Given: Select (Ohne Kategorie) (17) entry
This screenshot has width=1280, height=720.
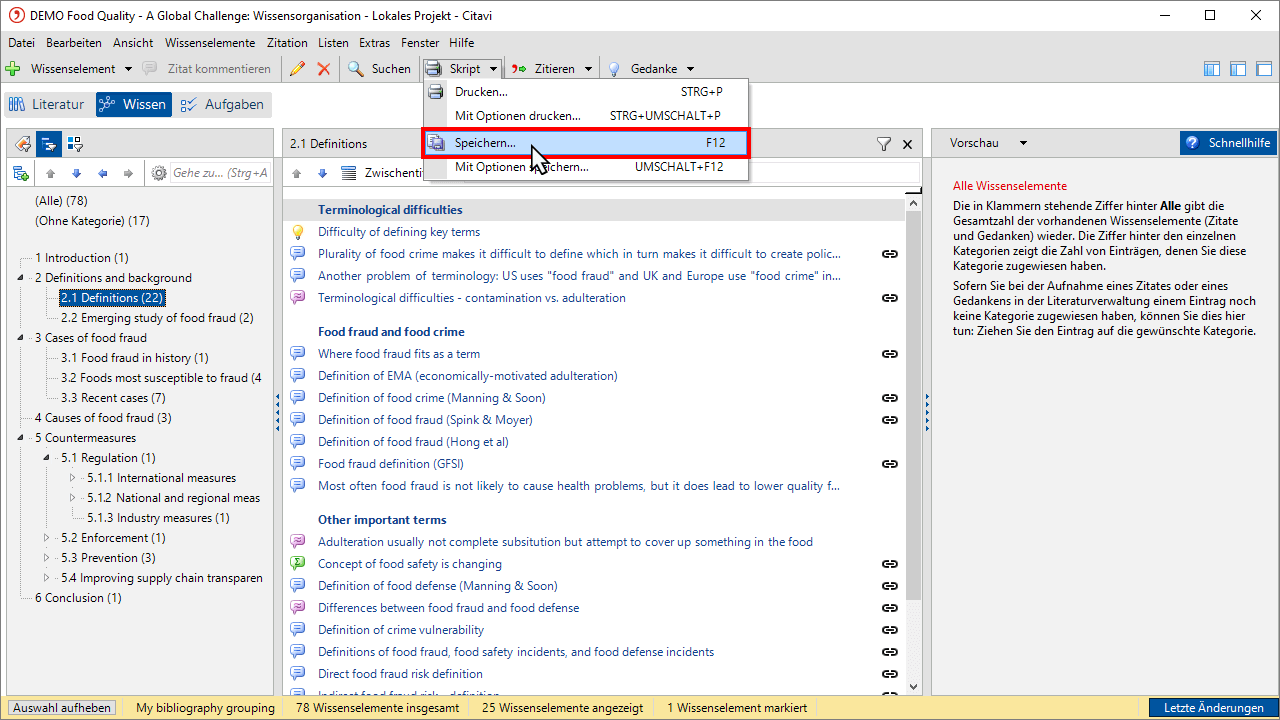Looking at the screenshot, I should (92, 220).
